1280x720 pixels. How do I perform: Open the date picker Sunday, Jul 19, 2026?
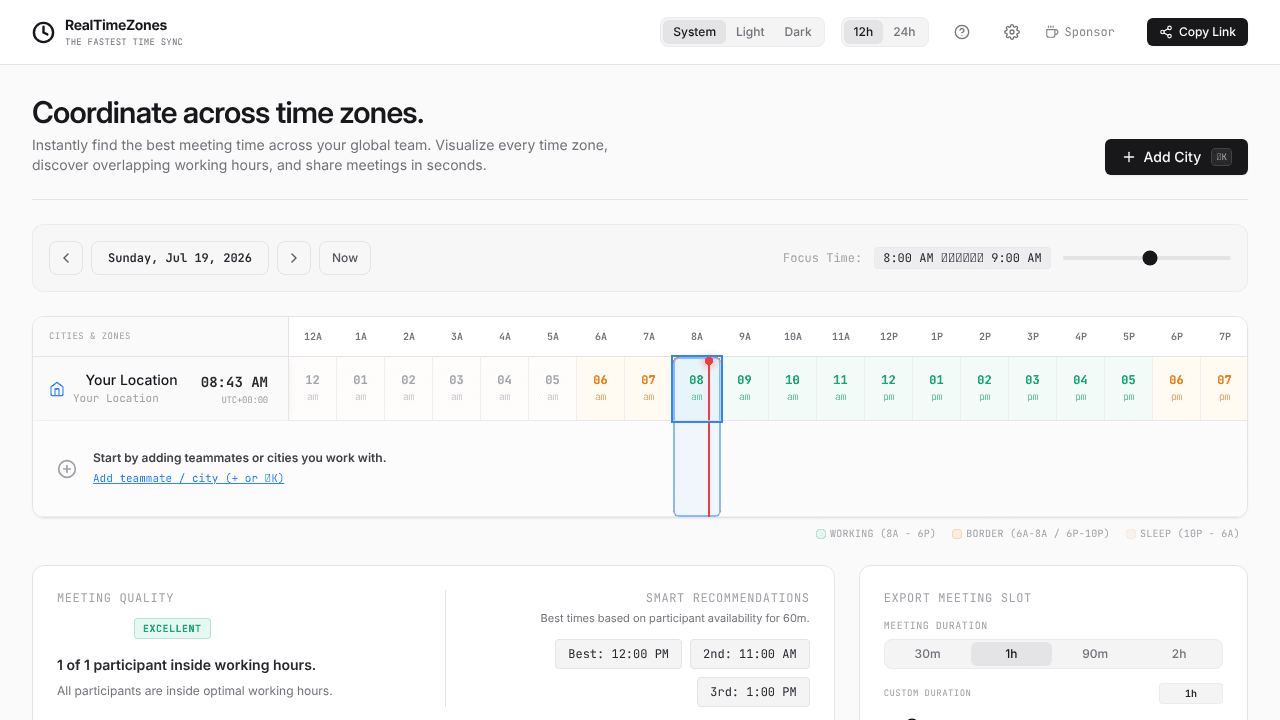click(180, 258)
